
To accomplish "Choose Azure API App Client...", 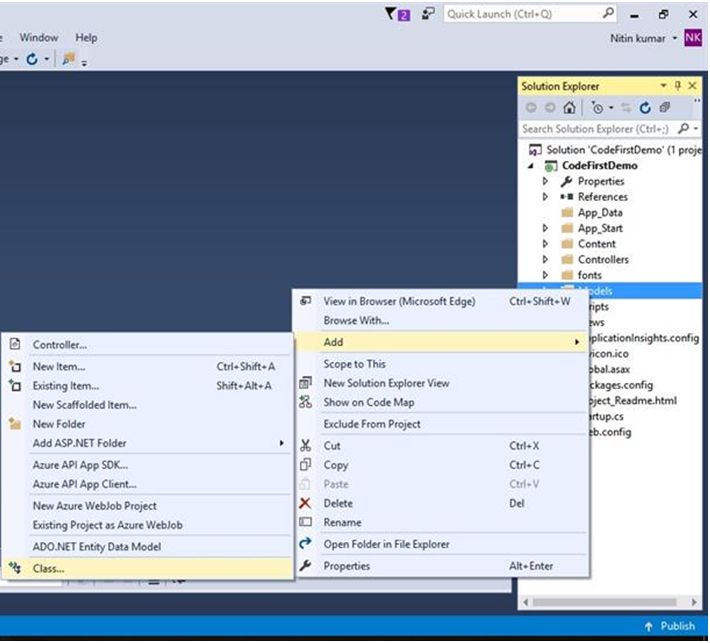I will pos(147,484).
